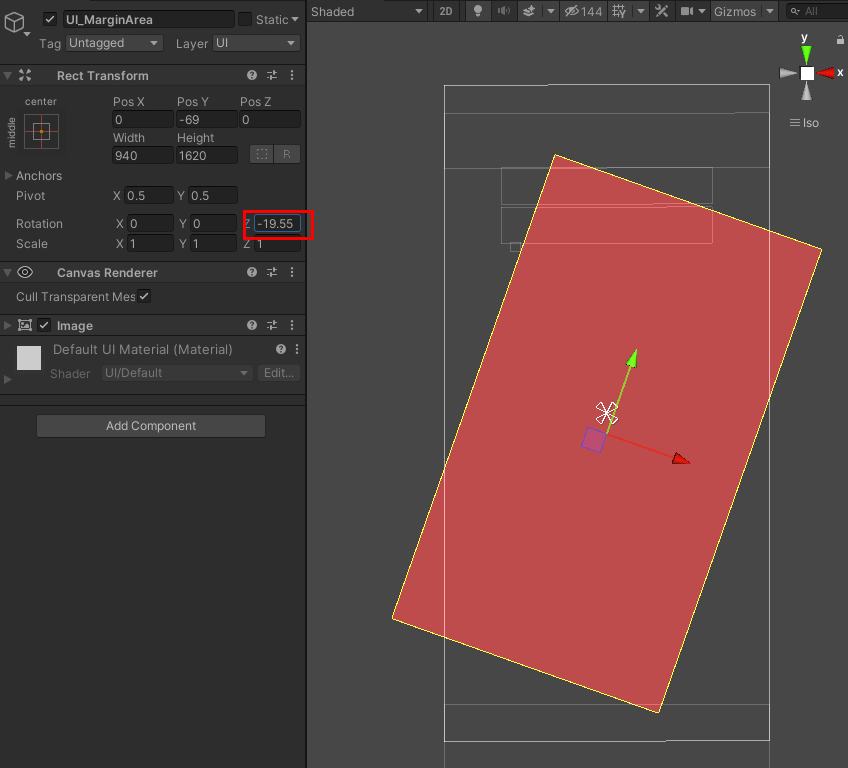This screenshot has width=848, height=768.
Task: Open component editor tools icon
Action: [662, 11]
